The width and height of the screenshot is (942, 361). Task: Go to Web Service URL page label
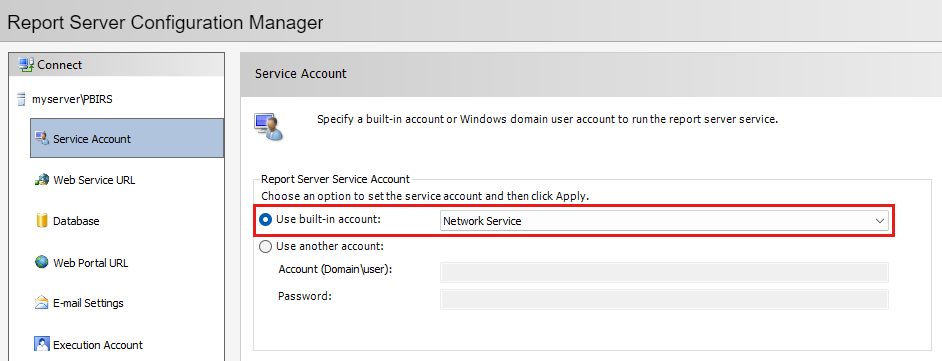coord(94,180)
